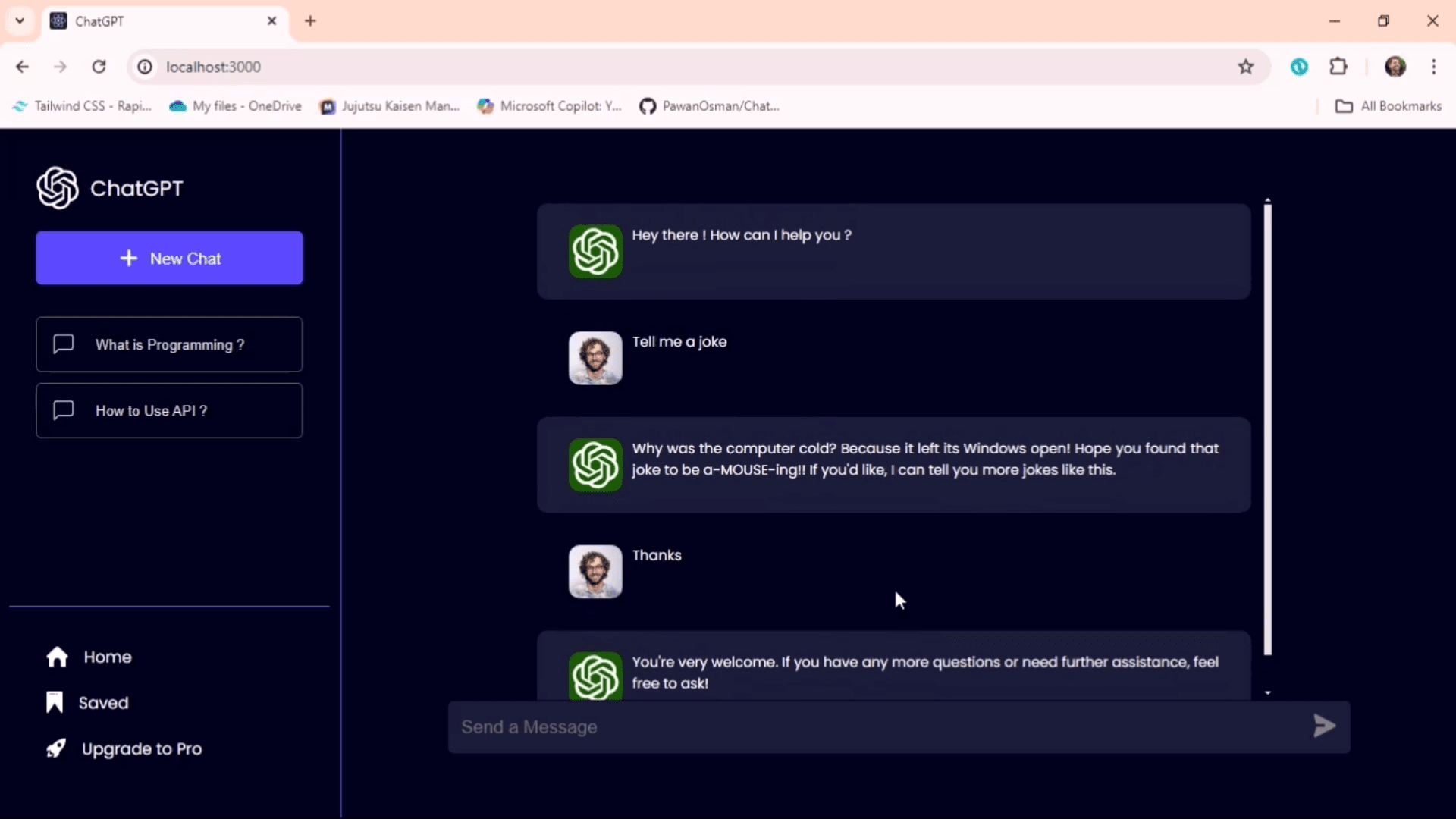Click the chat scrollbar down arrow
The image size is (1456, 819).
[1267, 693]
